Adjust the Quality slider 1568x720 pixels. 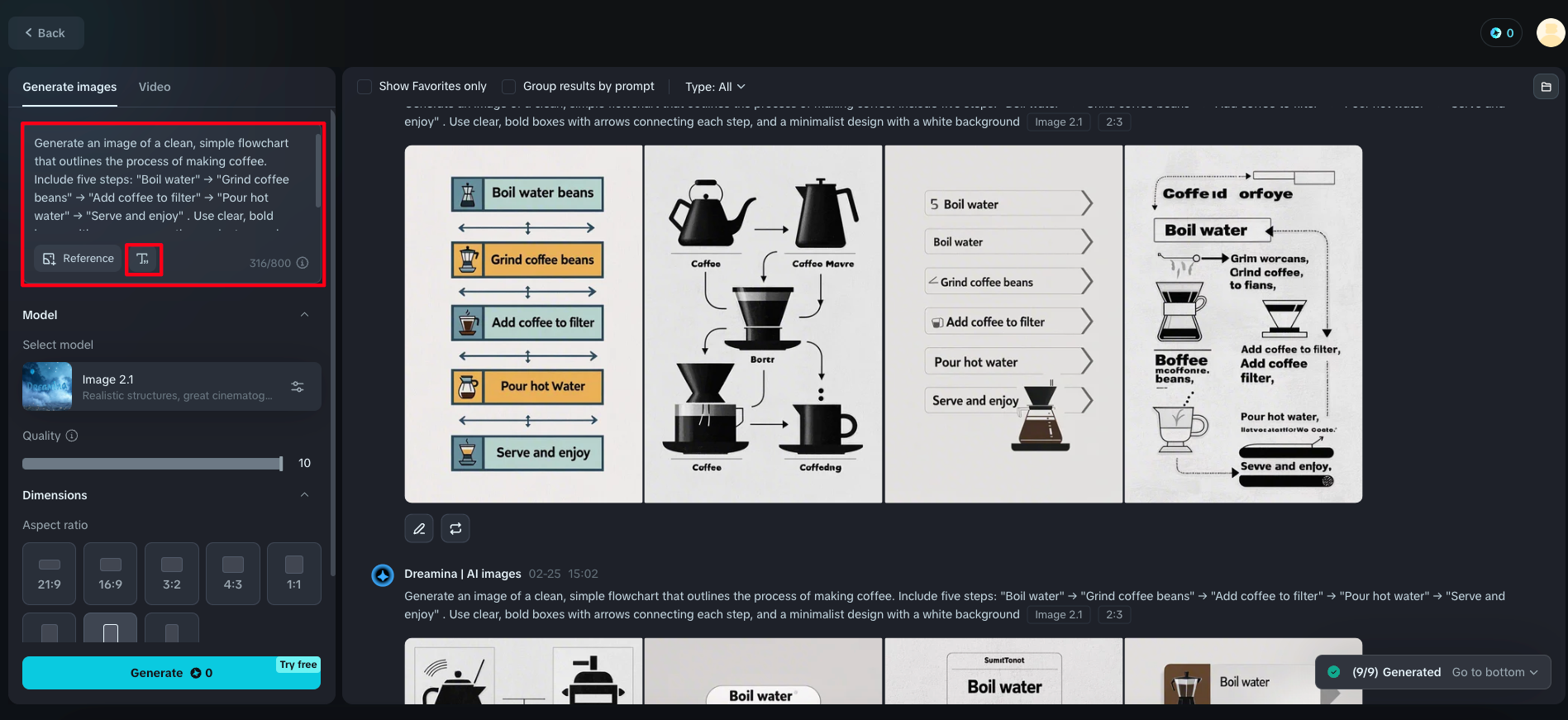point(153,464)
